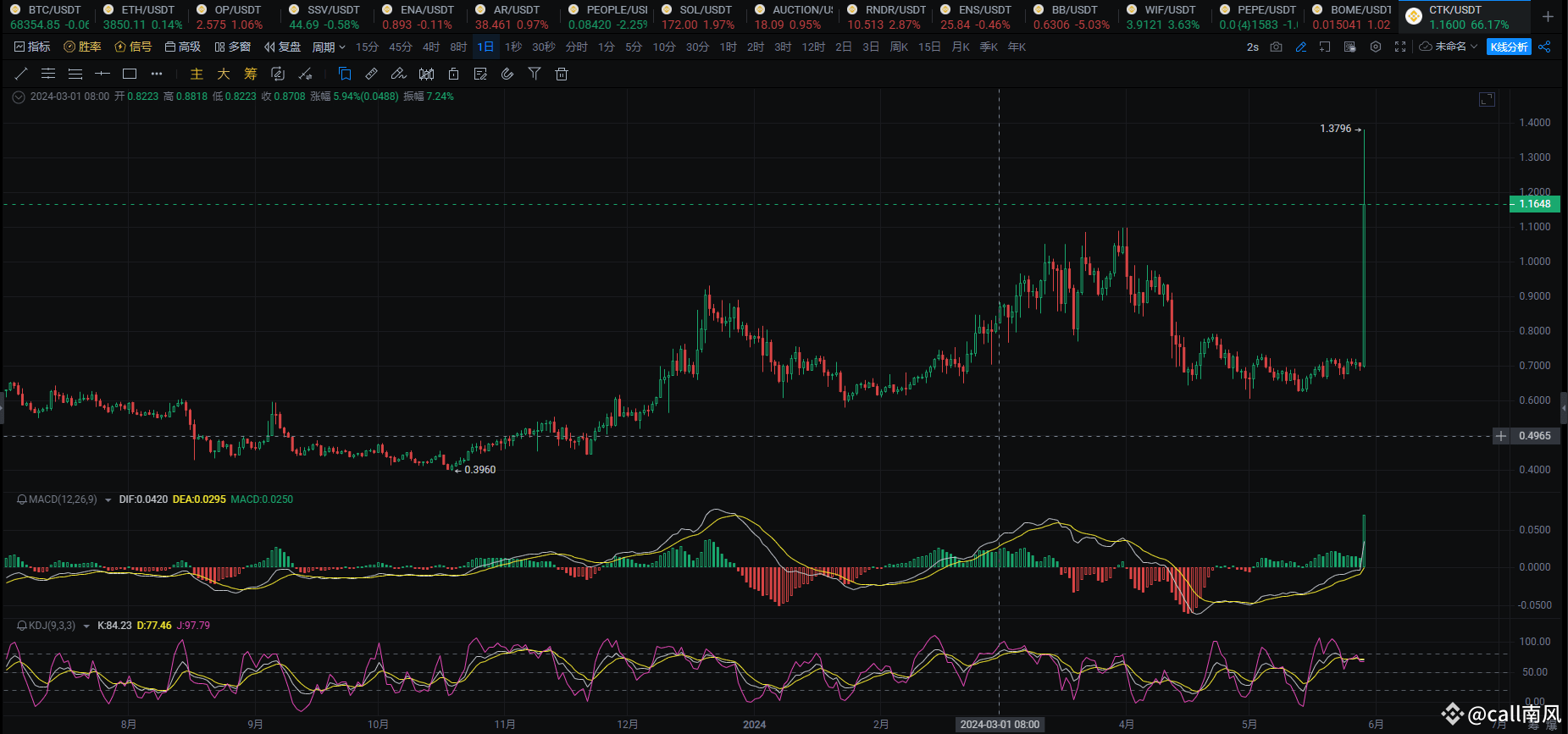The height and width of the screenshot is (734, 1568).
Task: Take a chart screenshot with camera icon
Action: [x=1276, y=47]
